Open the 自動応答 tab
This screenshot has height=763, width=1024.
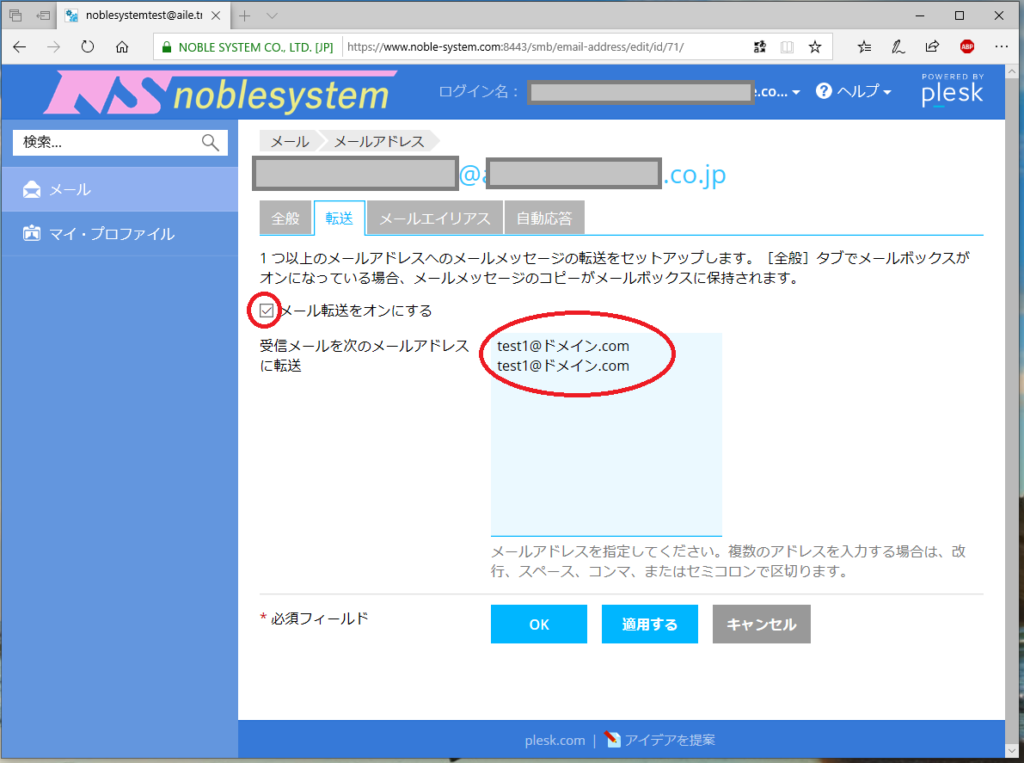[544, 218]
